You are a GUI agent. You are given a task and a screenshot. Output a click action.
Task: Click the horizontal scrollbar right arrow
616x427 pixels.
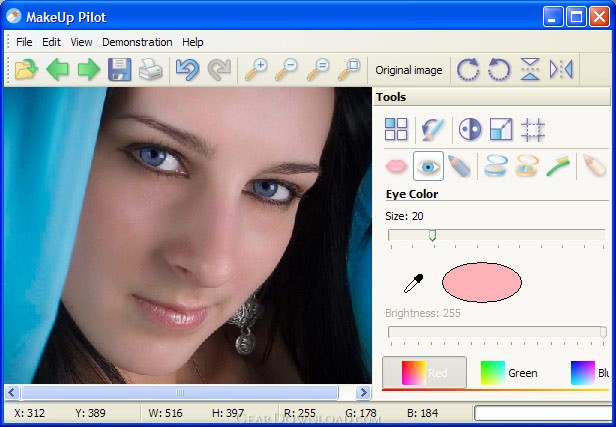[x=364, y=392]
